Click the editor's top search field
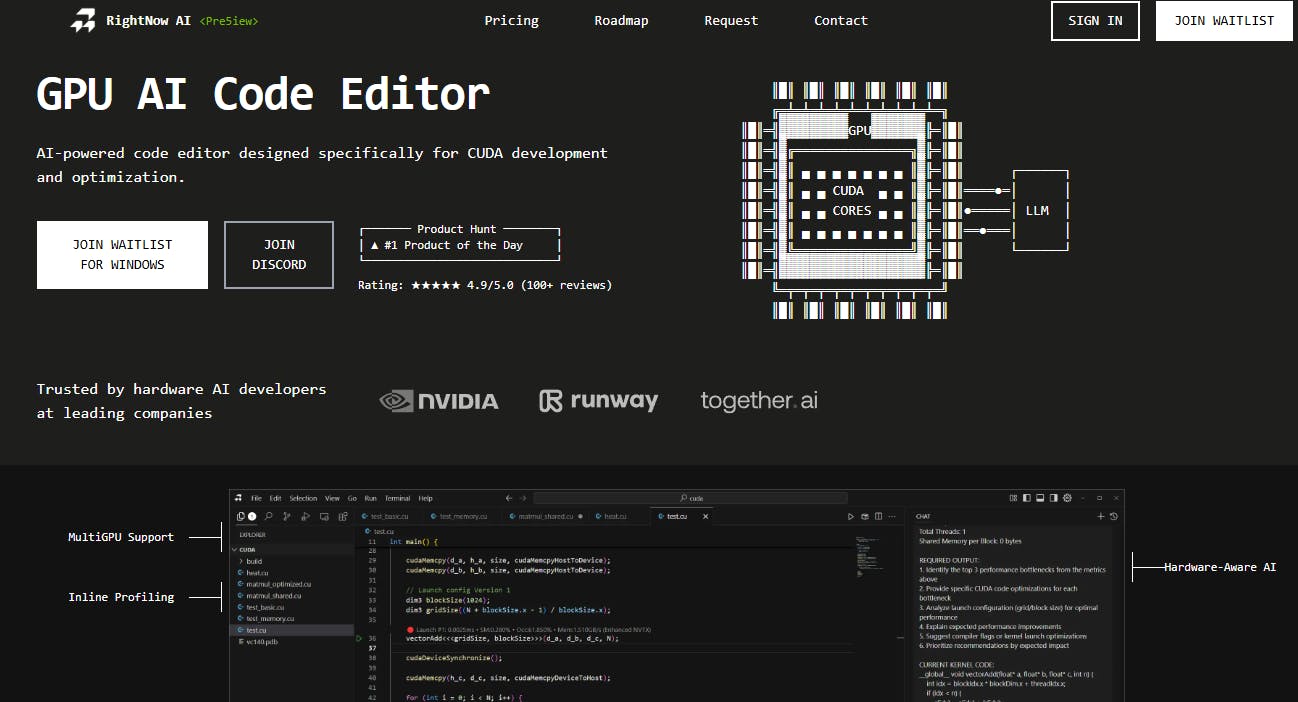Image resolution: width=1298 pixels, height=702 pixels. (x=690, y=498)
